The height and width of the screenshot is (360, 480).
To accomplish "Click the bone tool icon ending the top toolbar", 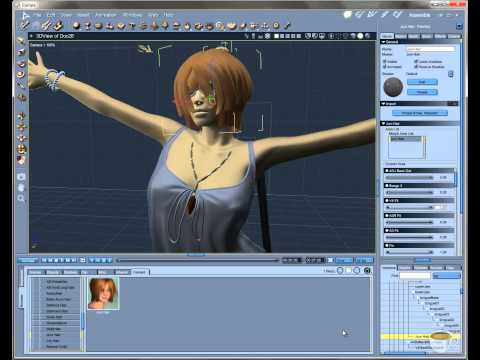I will pyautogui.click(x=287, y=25).
